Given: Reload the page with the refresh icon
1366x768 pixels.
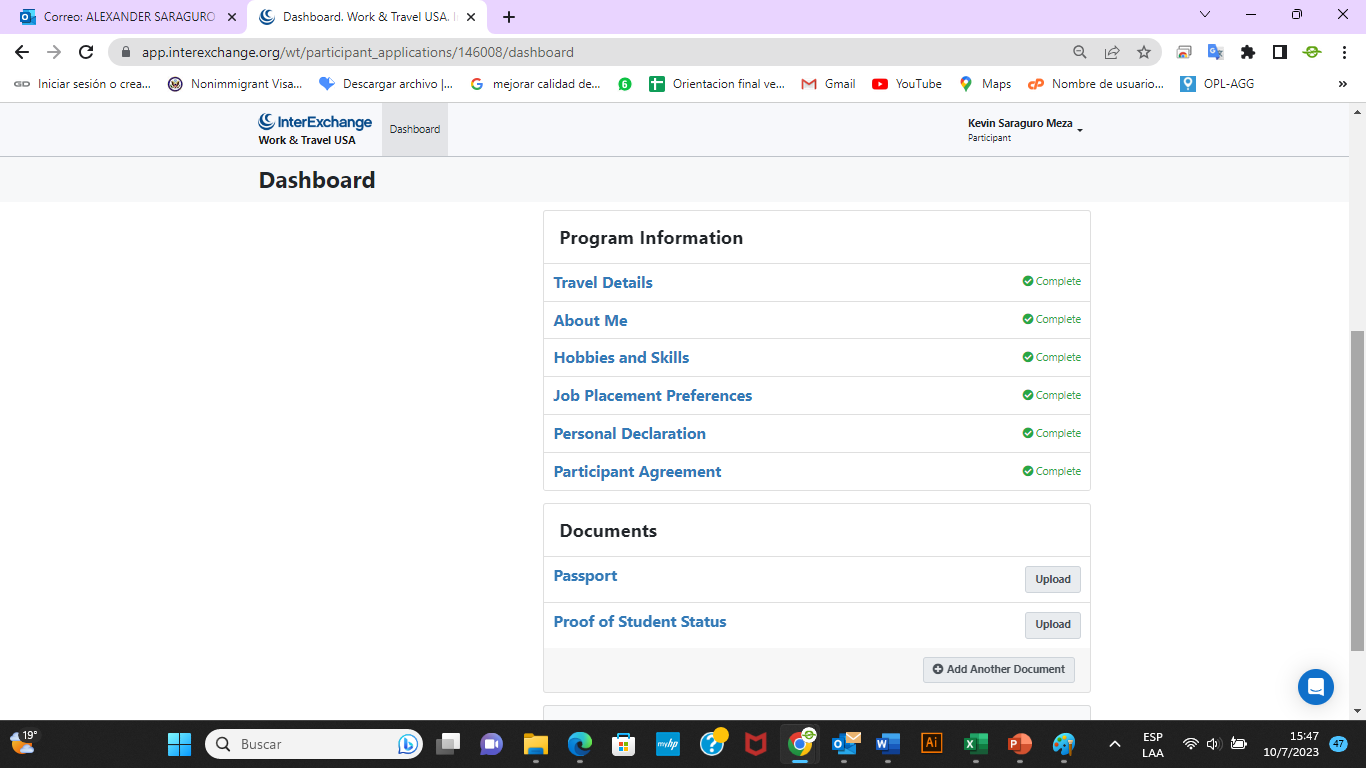Looking at the screenshot, I should [x=86, y=52].
